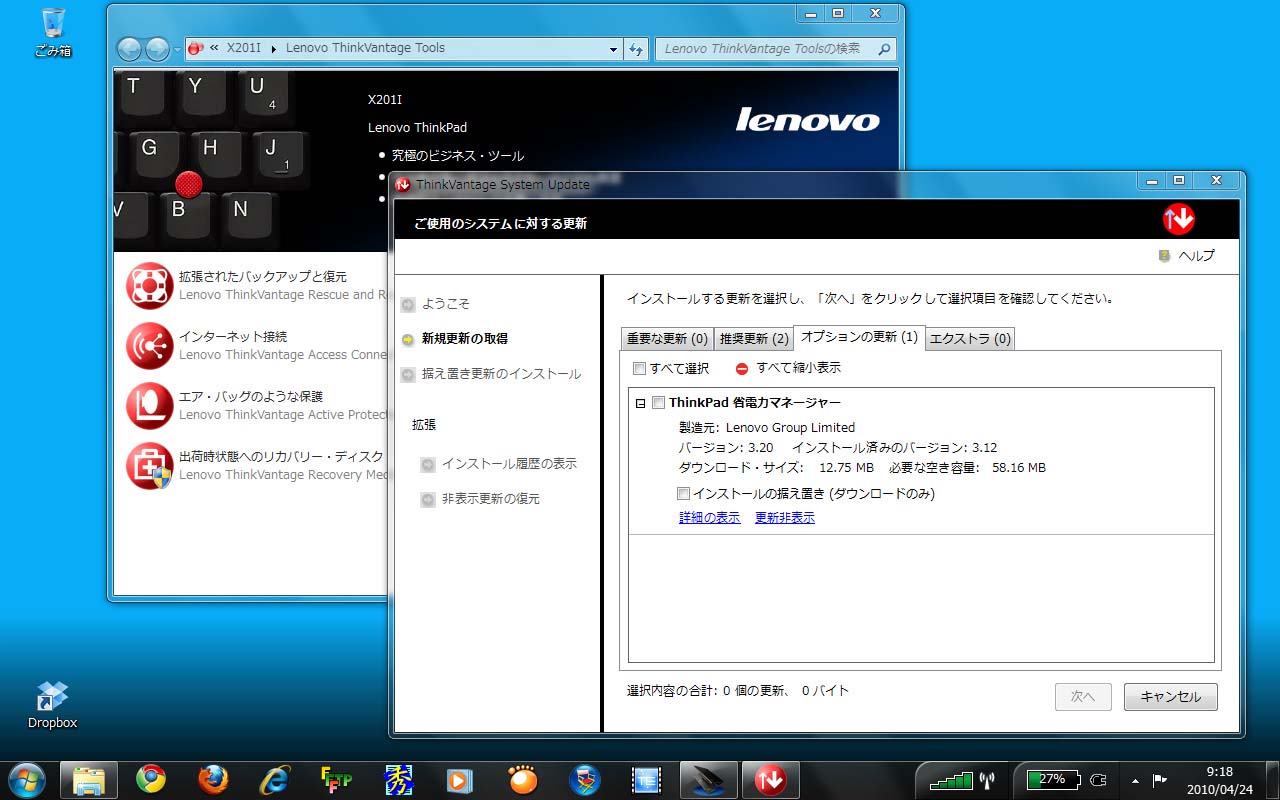This screenshot has width=1280, height=800.
Task: Open エア・バッグのような保護 tool
Action: [x=251, y=397]
